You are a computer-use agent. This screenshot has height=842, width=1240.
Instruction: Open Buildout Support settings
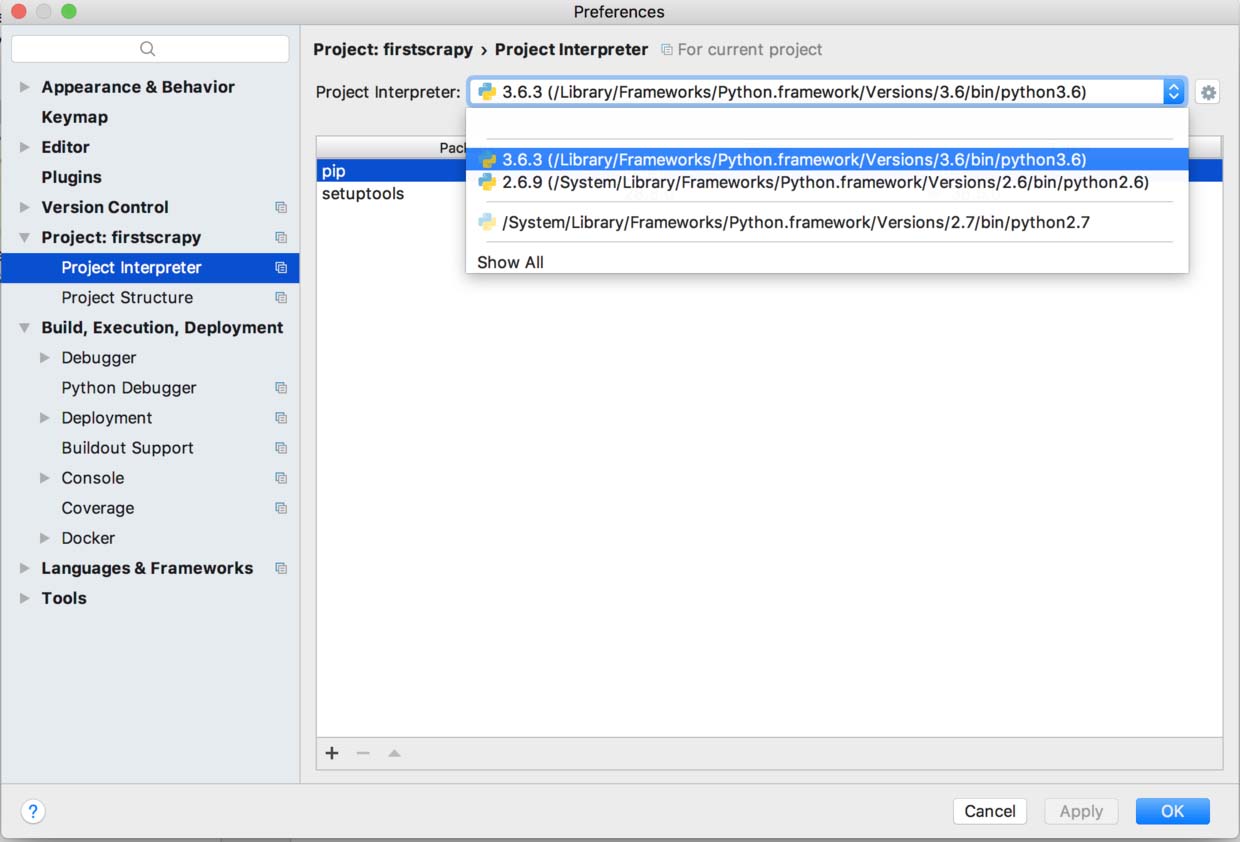point(127,448)
